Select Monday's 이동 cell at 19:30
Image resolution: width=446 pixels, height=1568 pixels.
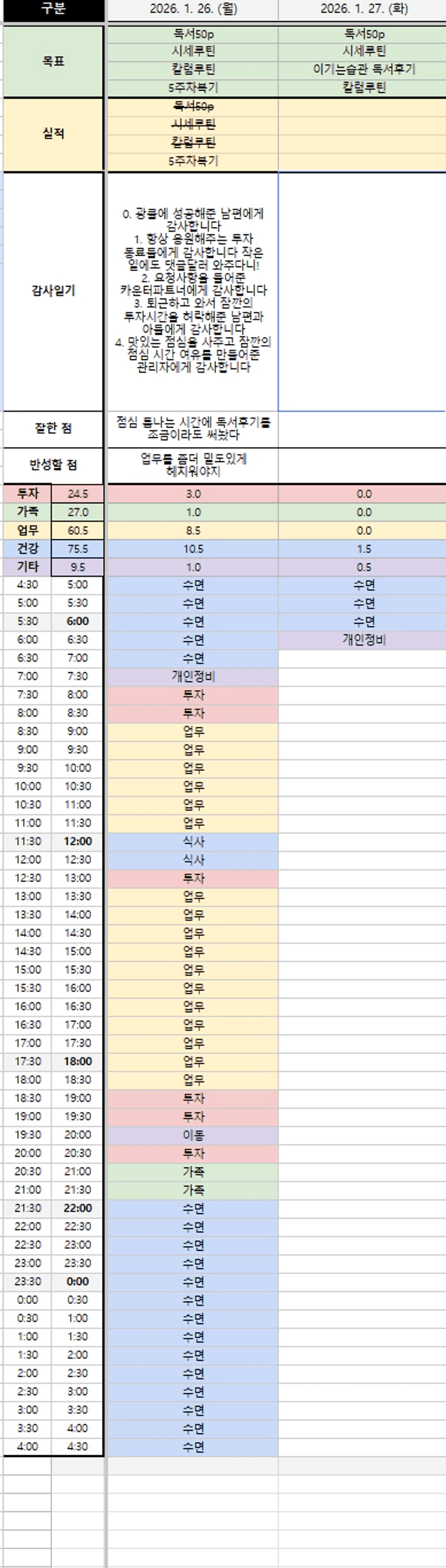pyautogui.click(x=193, y=1135)
